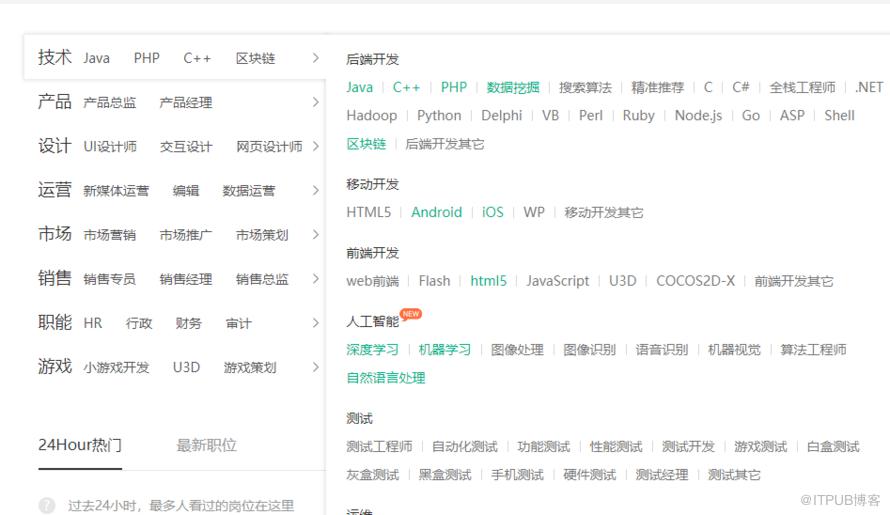Open COCOS2D-X under 前端开发
The height and width of the screenshot is (515, 890).
[x=695, y=281]
